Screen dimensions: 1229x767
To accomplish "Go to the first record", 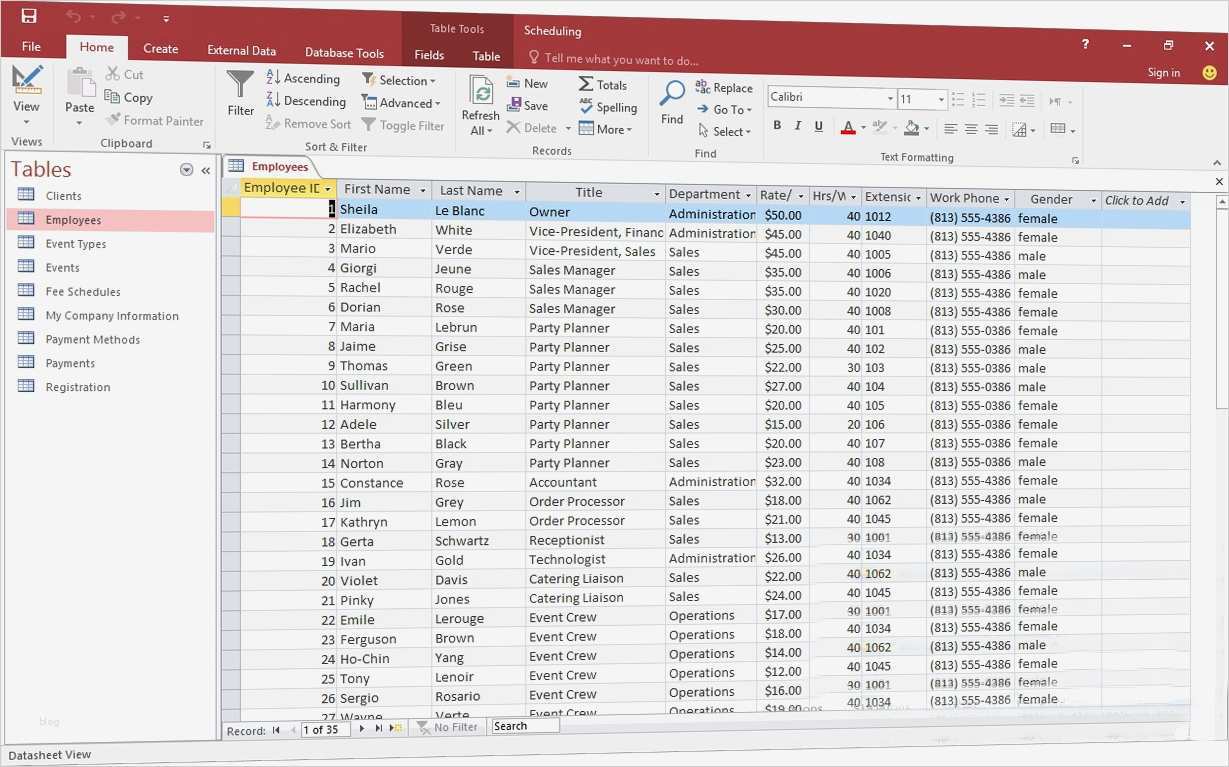I will pos(277,730).
